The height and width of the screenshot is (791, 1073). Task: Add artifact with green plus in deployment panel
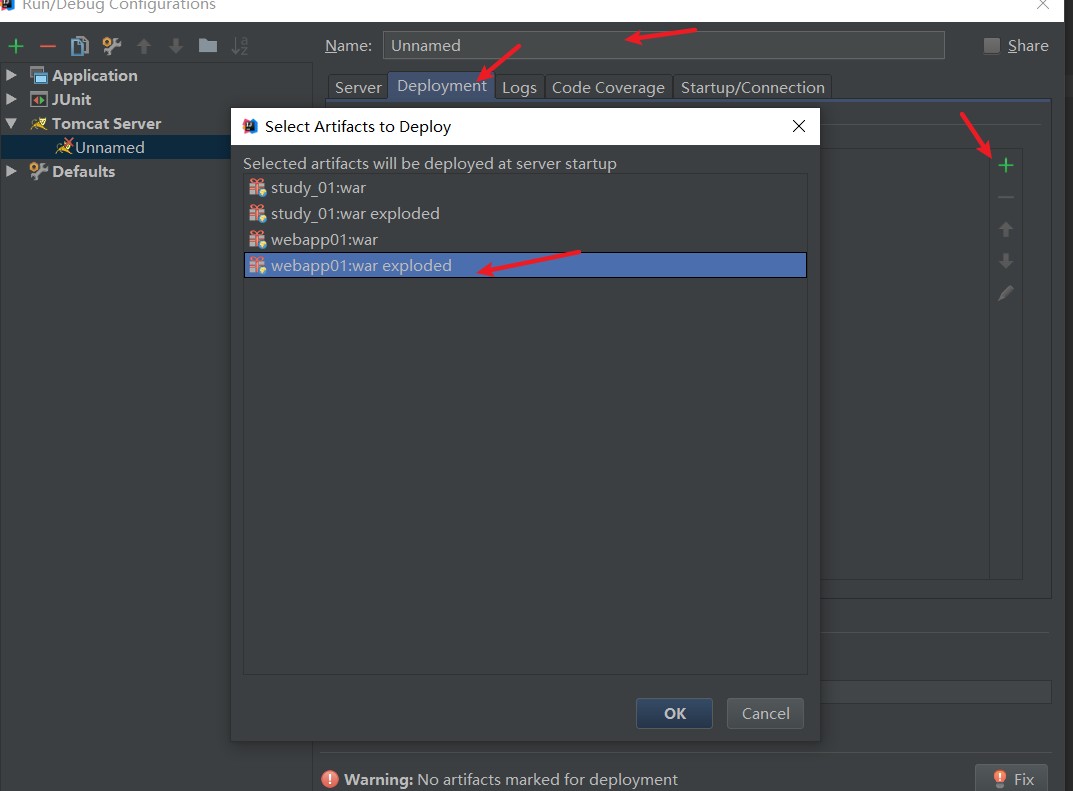(1005, 165)
